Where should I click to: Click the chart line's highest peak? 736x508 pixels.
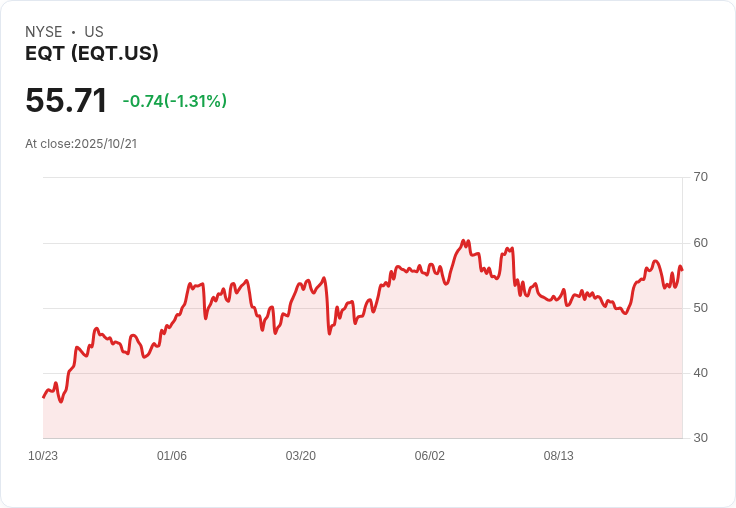tap(463, 241)
